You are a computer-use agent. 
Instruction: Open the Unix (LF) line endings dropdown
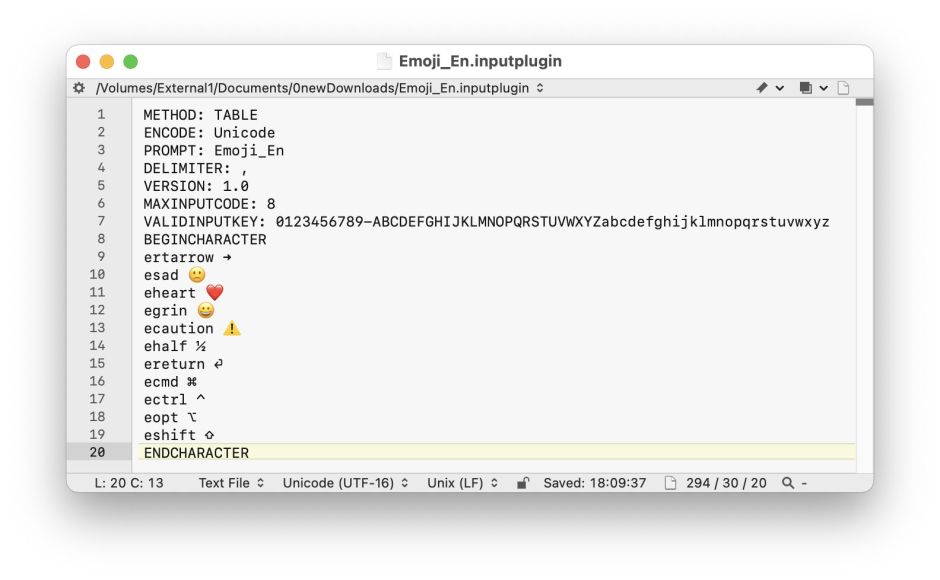(x=461, y=483)
